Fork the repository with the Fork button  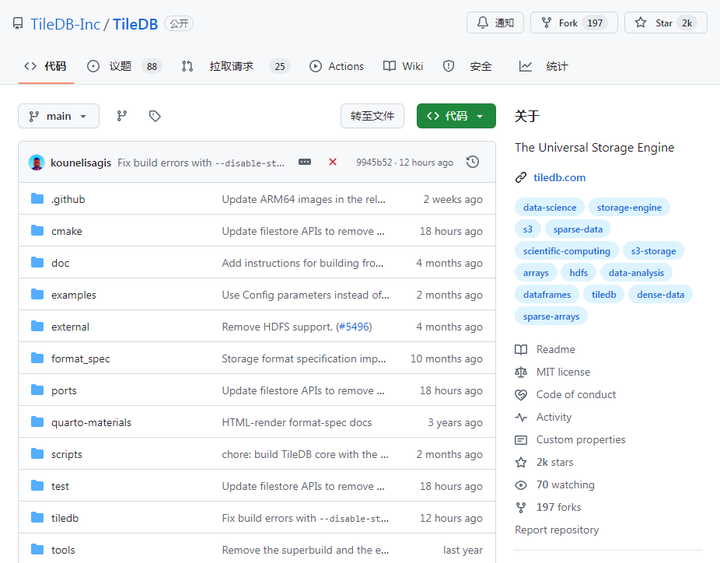(x=574, y=23)
